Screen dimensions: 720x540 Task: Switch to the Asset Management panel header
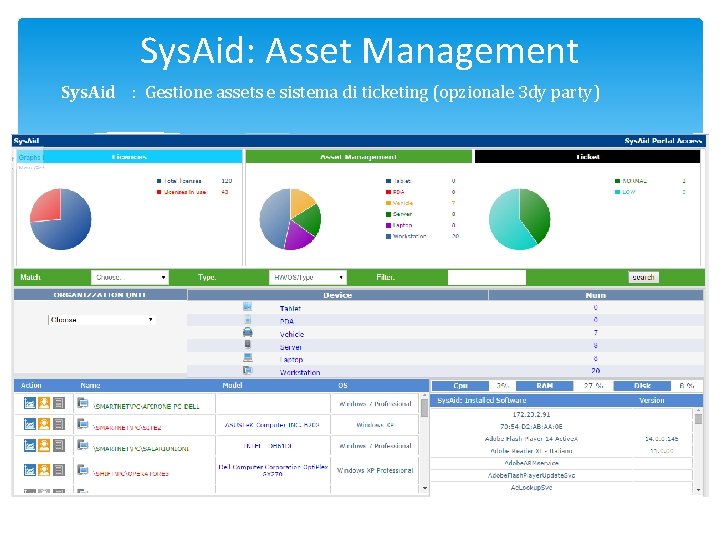pos(359,157)
